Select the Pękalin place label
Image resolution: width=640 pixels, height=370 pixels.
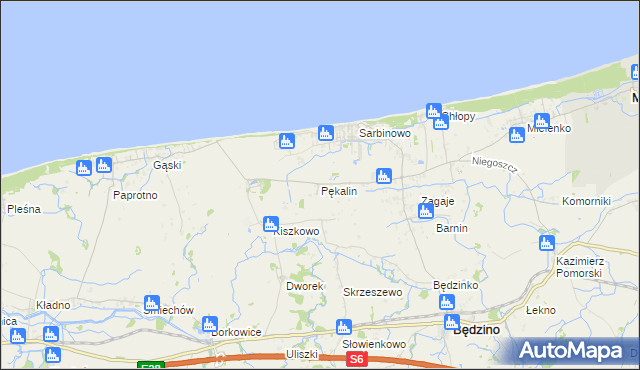pos(339,191)
